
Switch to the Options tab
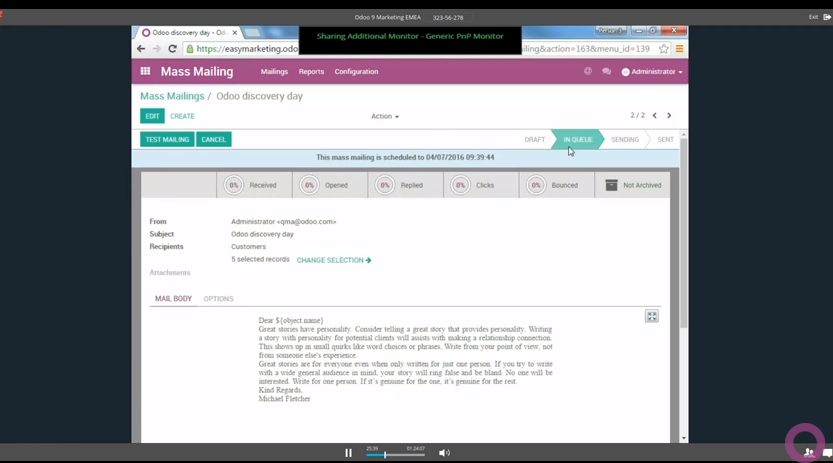click(218, 299)
